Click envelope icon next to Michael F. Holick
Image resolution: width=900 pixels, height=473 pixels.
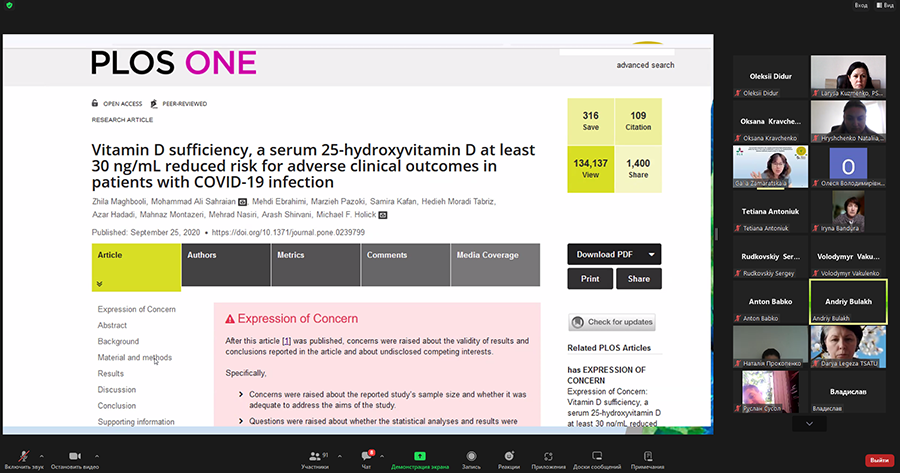click(383, 215)
